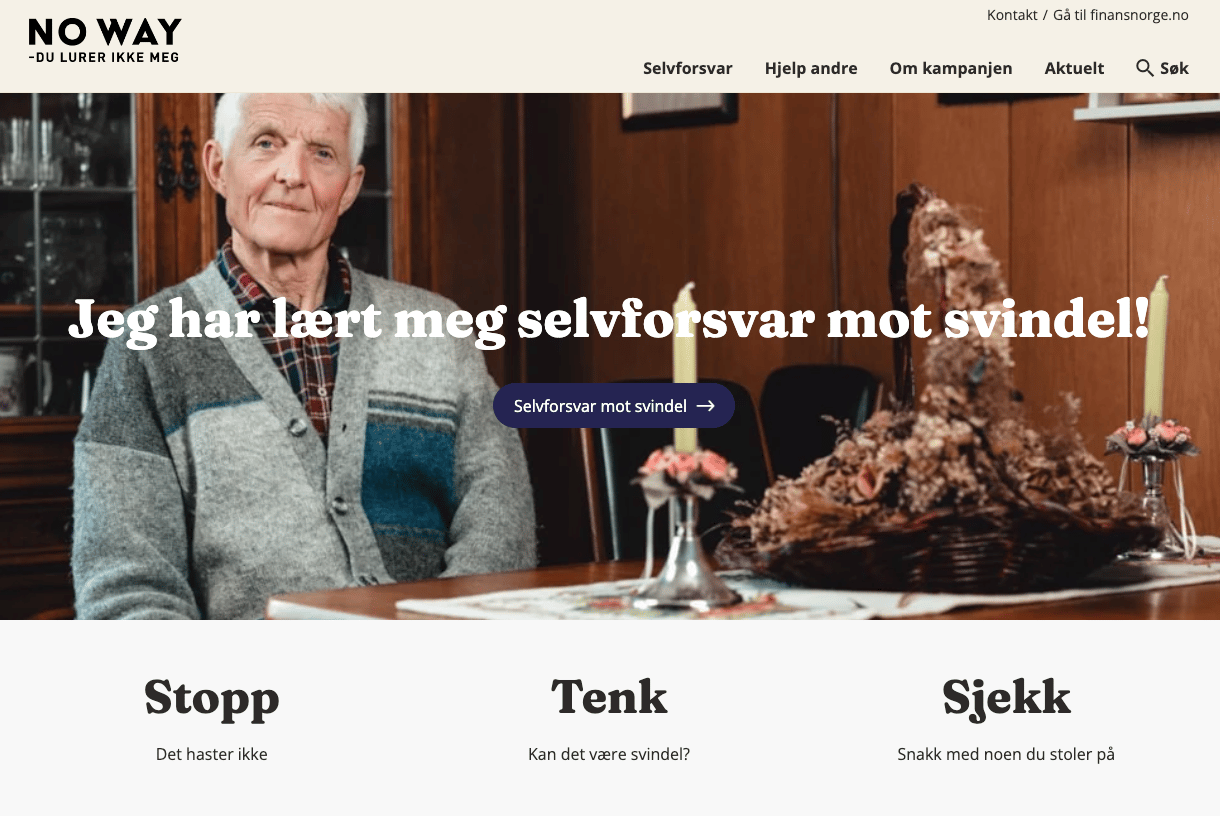
Task: Click the Kan det være svindel? text
Action: tap(609, 754)
